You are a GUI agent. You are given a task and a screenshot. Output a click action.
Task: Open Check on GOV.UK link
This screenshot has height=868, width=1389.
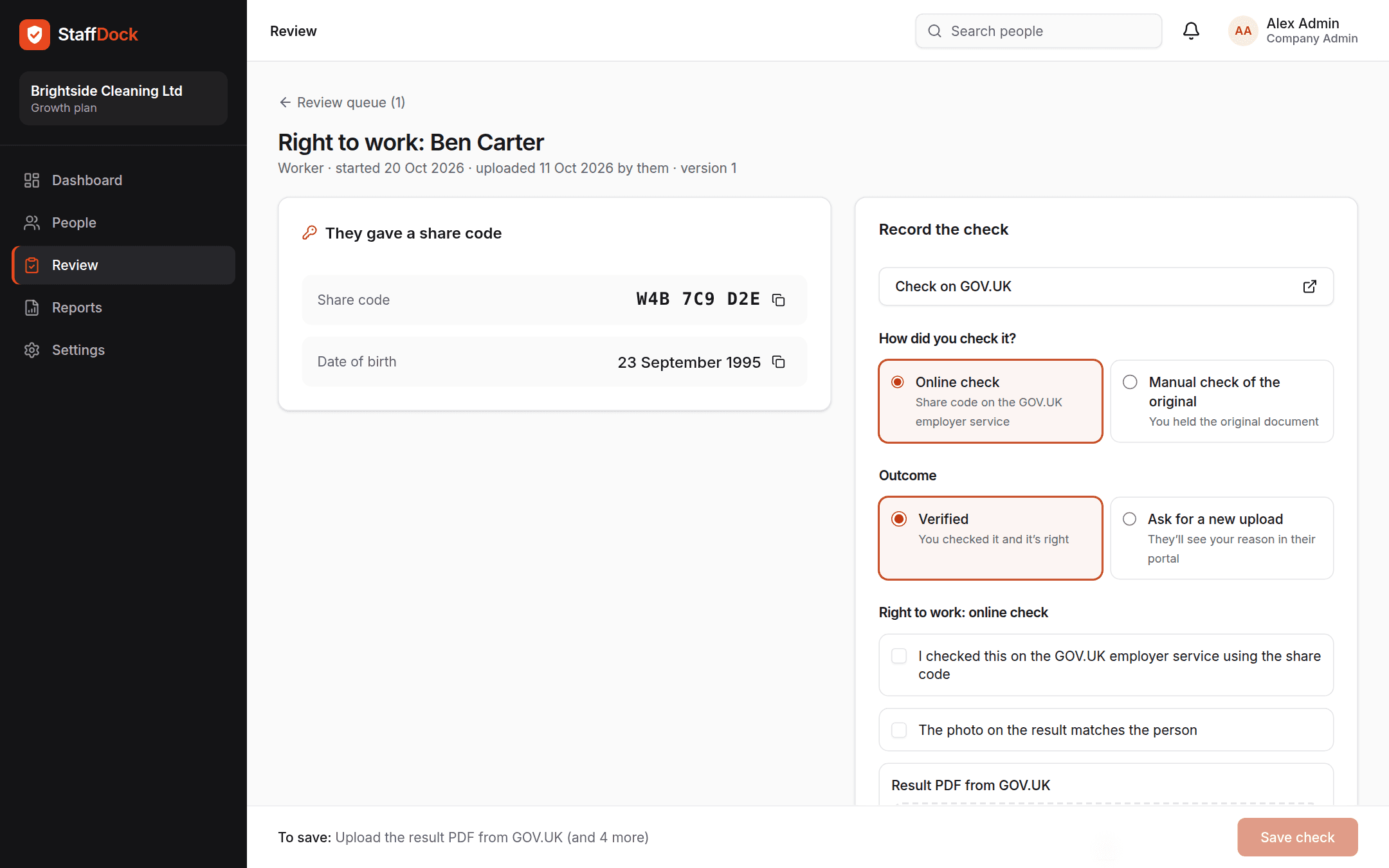pyautogui.click(x=1106, y=286)
